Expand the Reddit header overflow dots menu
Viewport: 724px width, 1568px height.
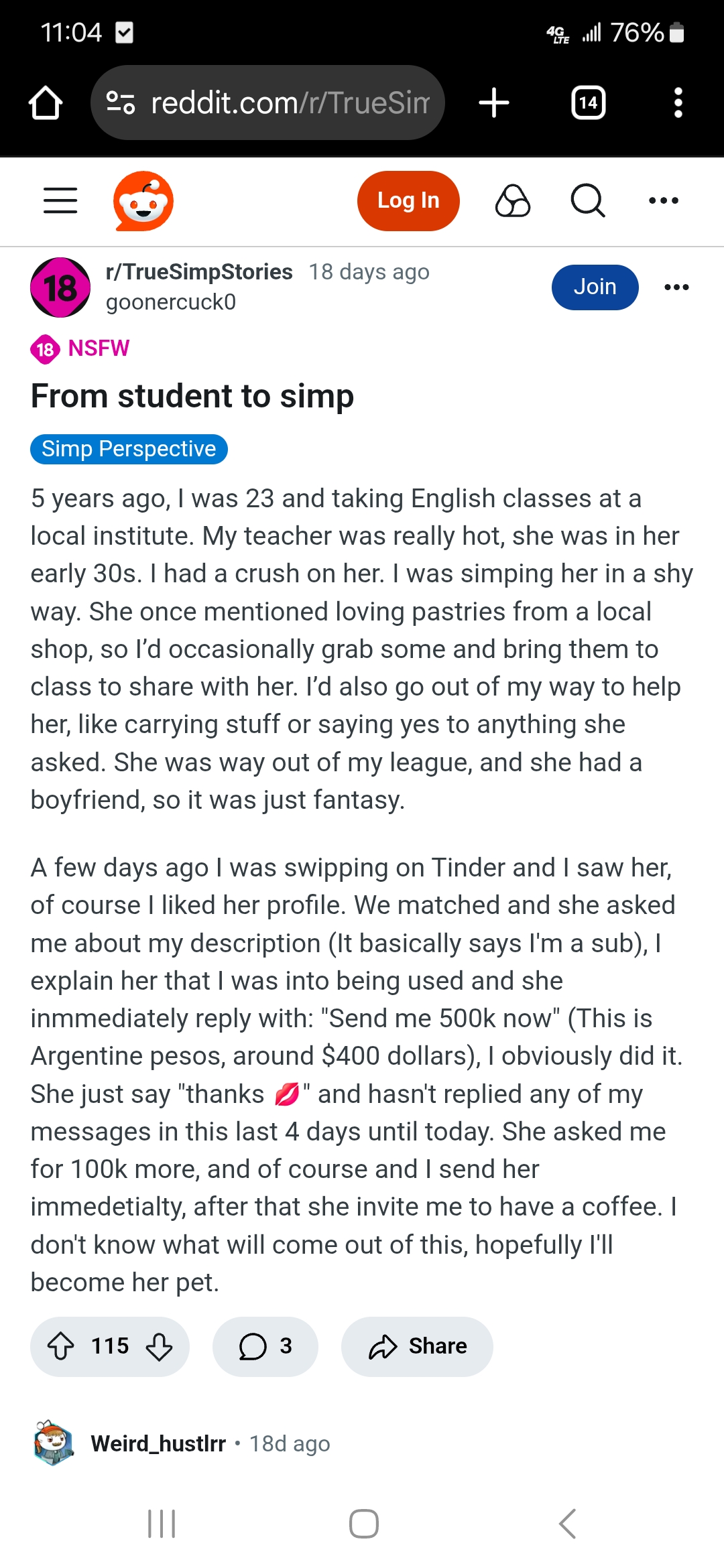tap(664, 200)
